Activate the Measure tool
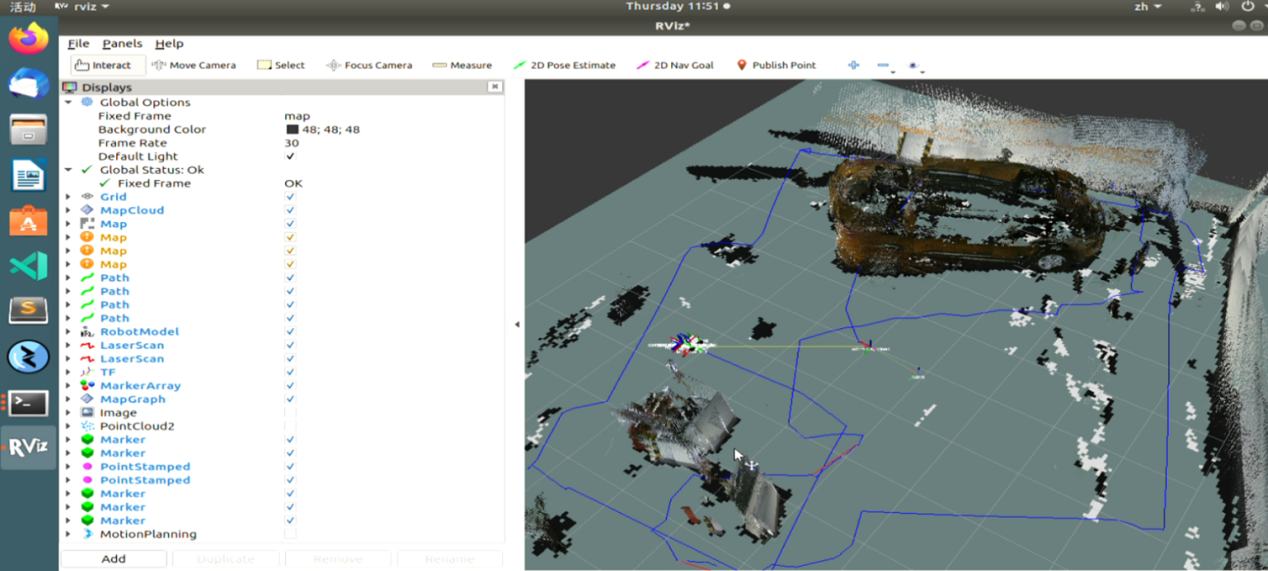 click(462, 65)
